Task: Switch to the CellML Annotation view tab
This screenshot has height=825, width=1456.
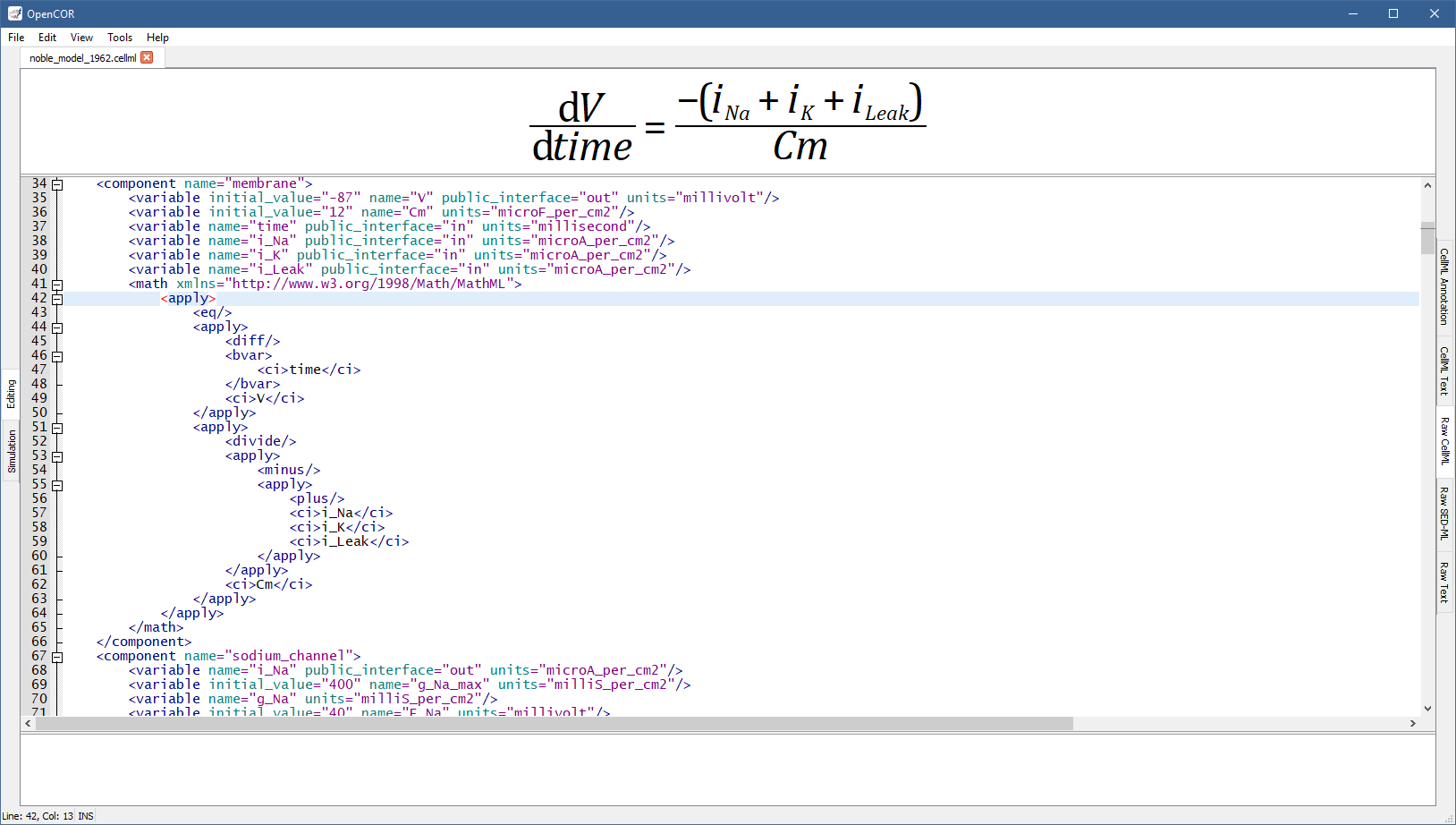Action: [1443, 287]
